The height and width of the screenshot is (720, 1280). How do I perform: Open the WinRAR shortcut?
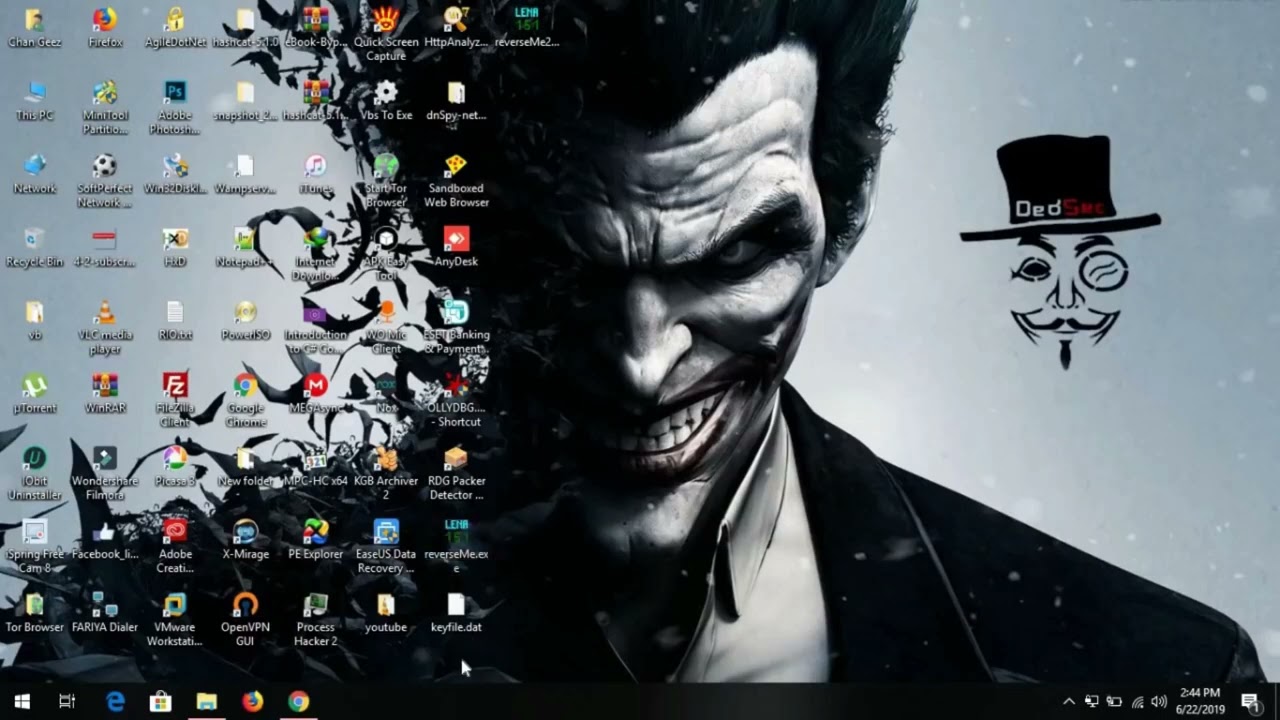point(105,393)
